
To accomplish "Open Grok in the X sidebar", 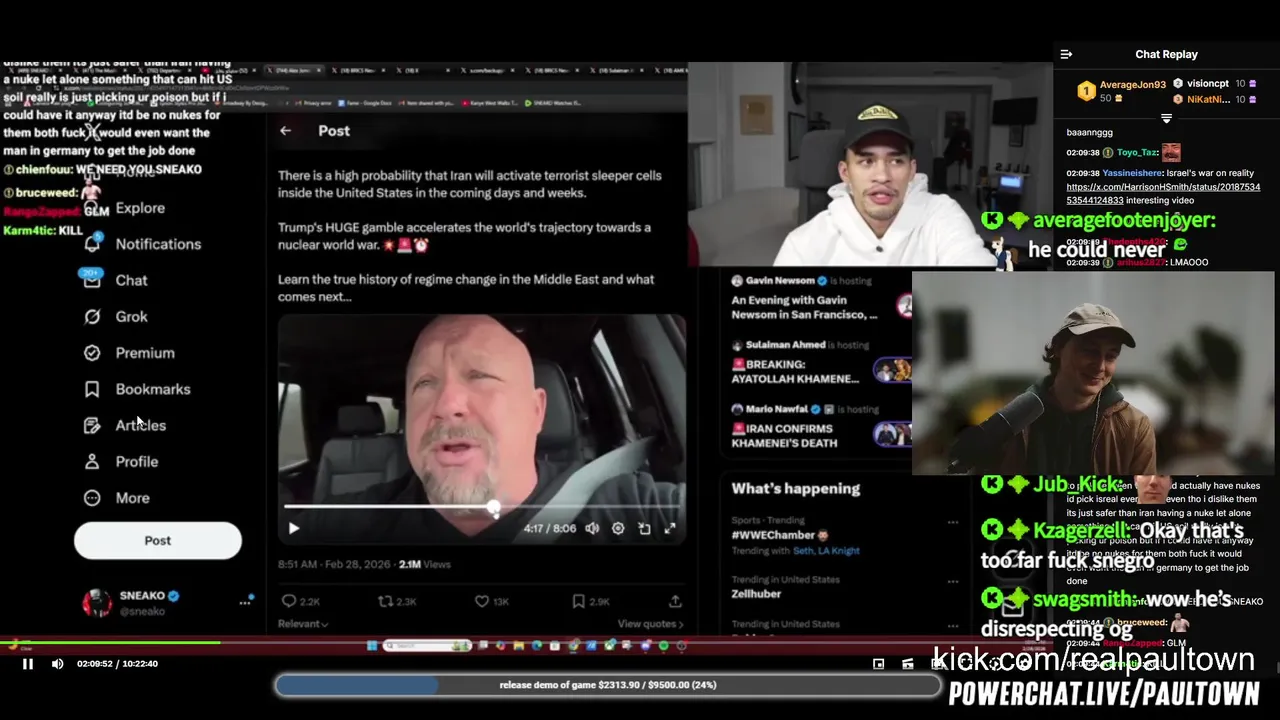I will coord(131,317).
